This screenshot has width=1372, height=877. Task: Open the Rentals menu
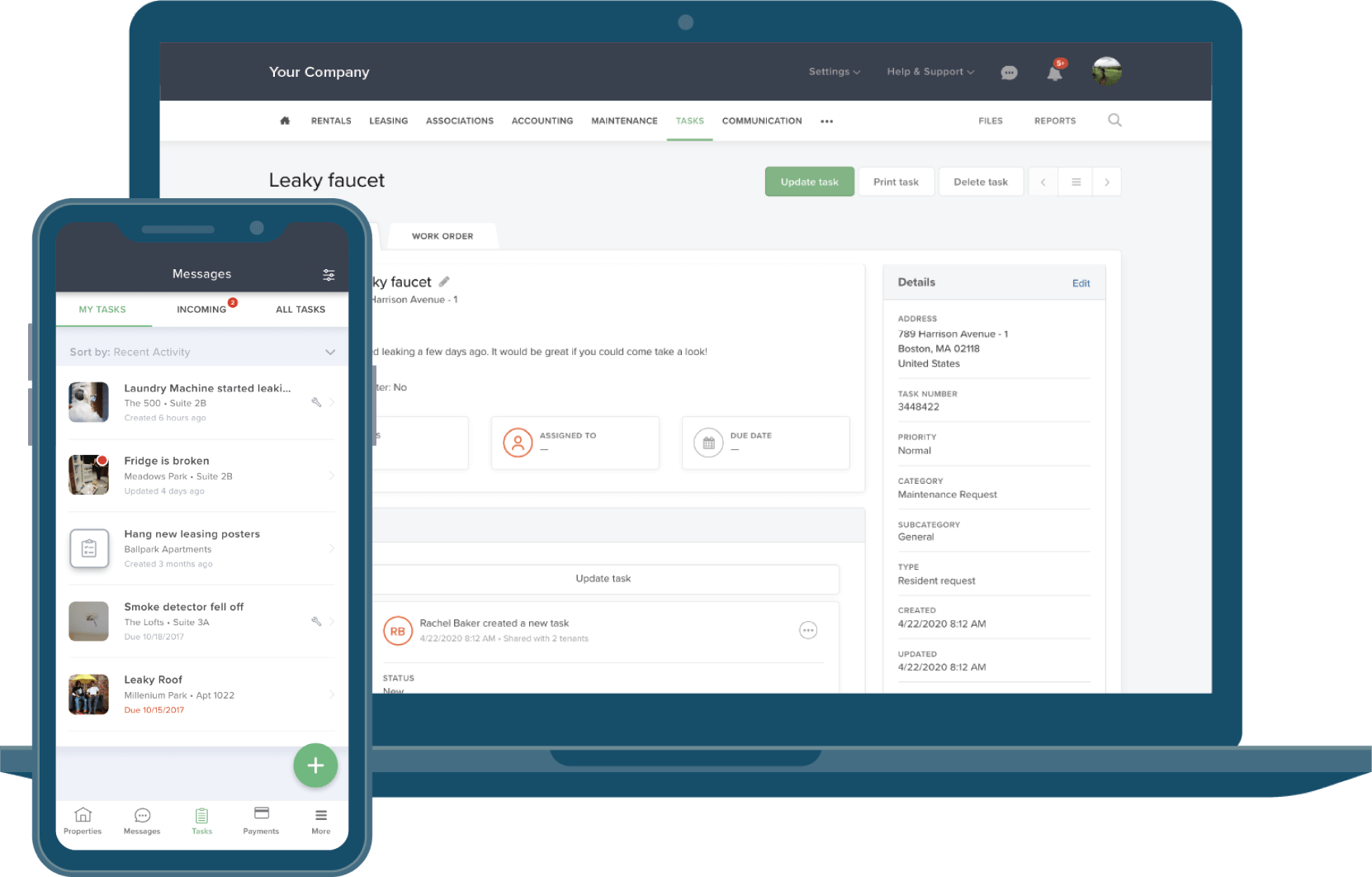coord(331,121)
